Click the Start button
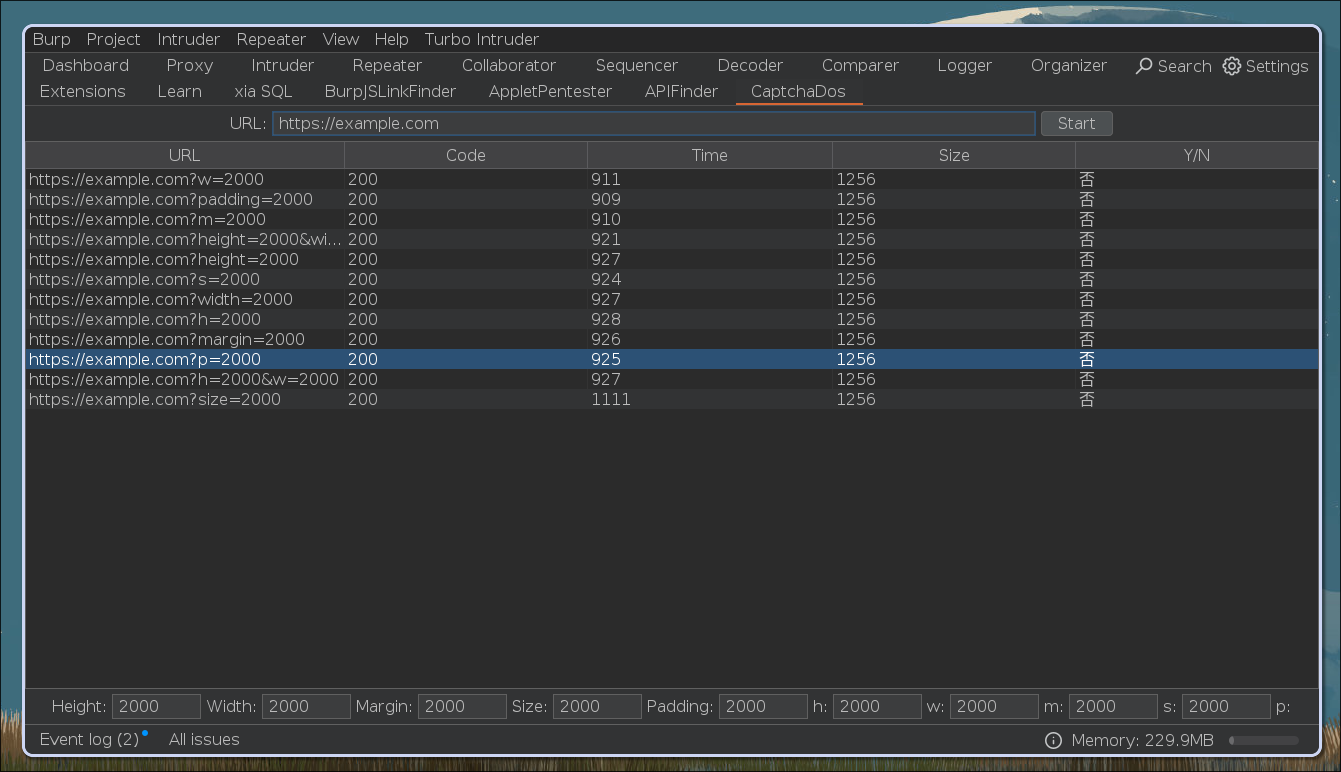The image size is (1341, 772). [x=1077, y=123]
